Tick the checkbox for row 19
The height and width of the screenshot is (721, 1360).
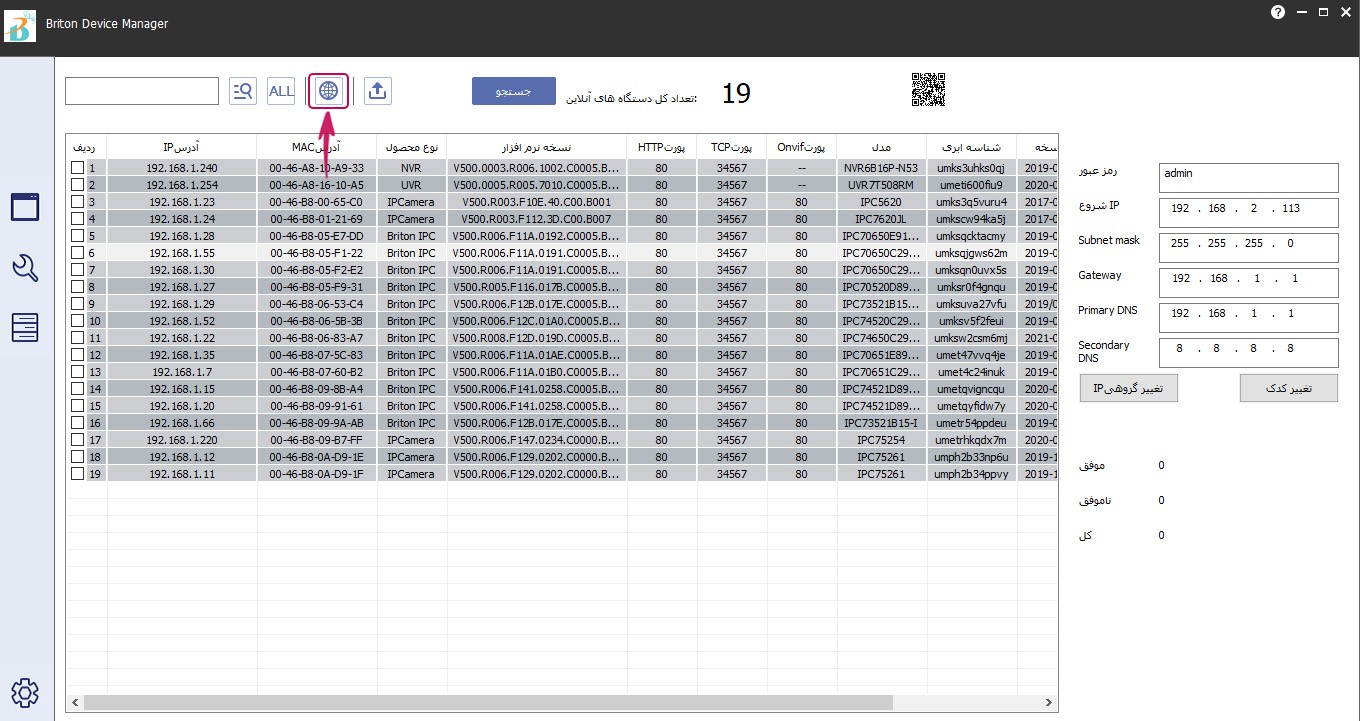coord(77,474)
